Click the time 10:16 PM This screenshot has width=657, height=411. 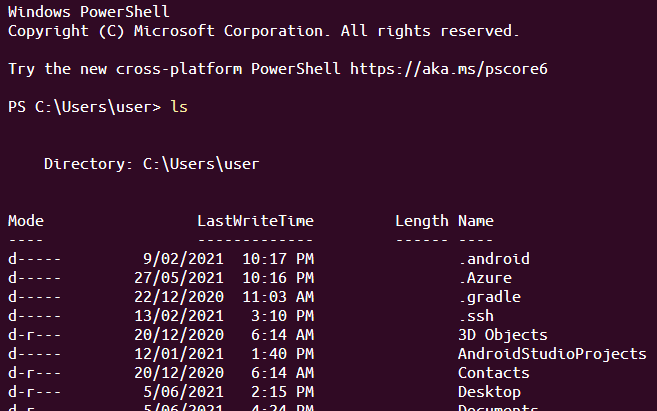[278, 278]
